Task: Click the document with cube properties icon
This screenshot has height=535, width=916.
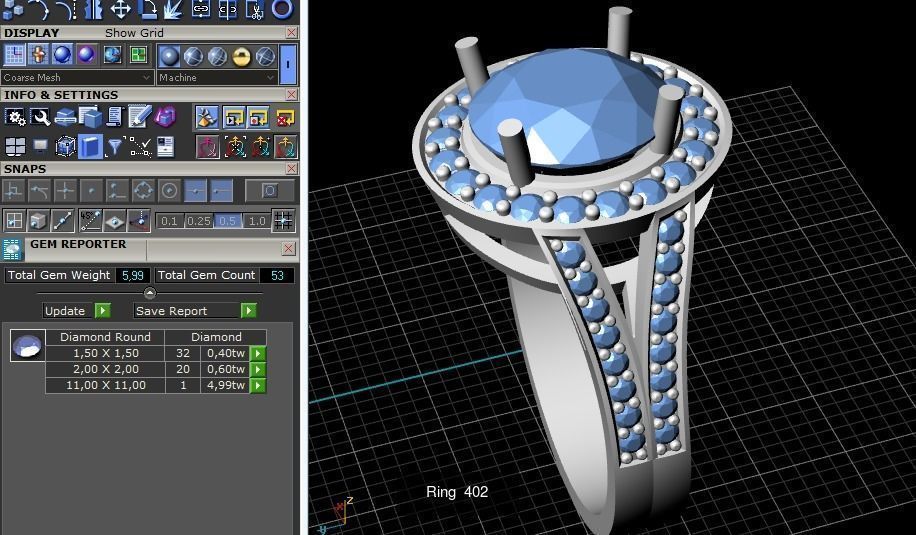Action: tap(90, 117)
